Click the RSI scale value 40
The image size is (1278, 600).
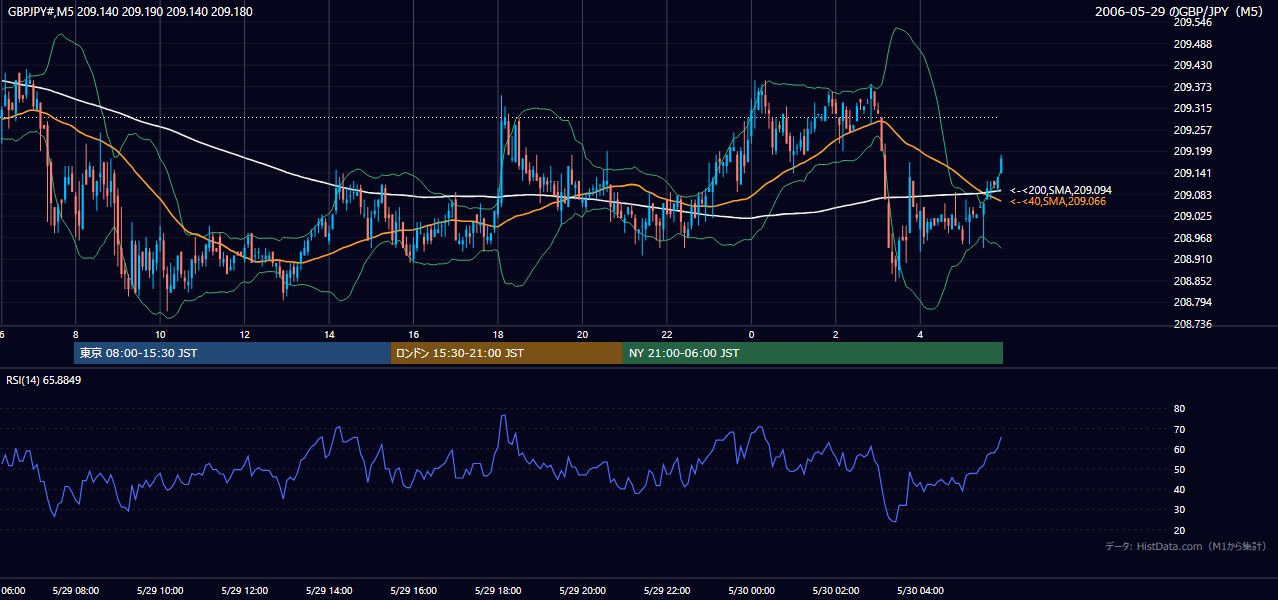(1179, 490)
